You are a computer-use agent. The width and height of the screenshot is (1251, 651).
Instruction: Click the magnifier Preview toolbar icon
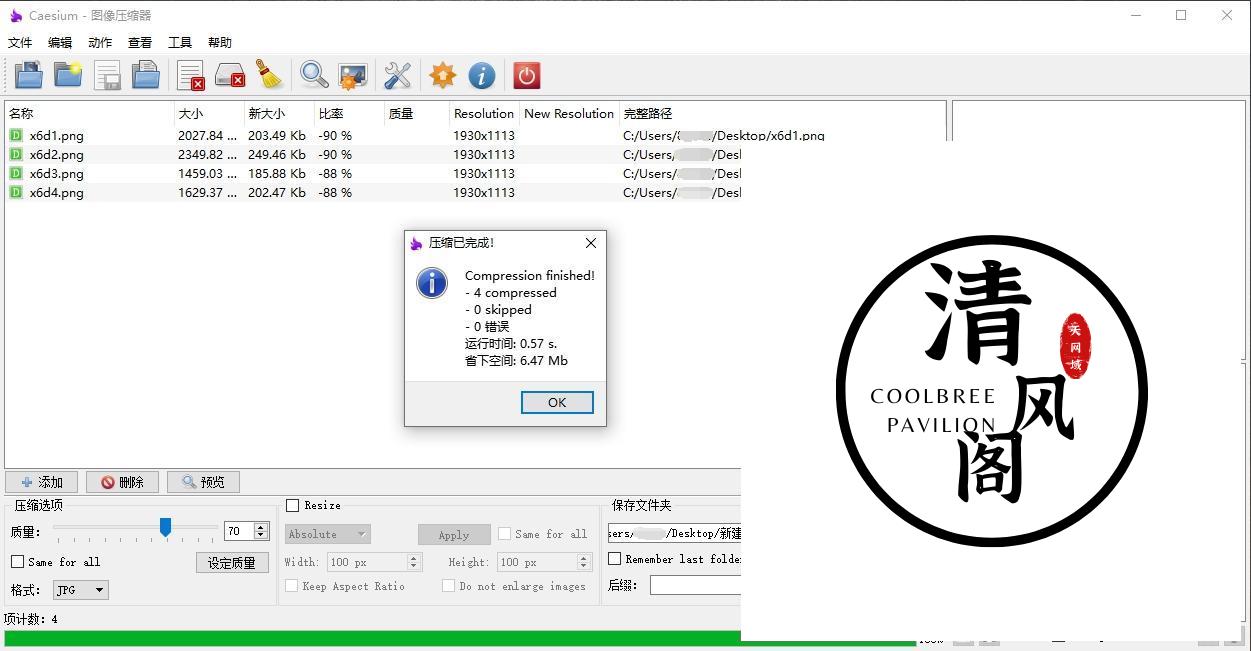tap(314, 75)
